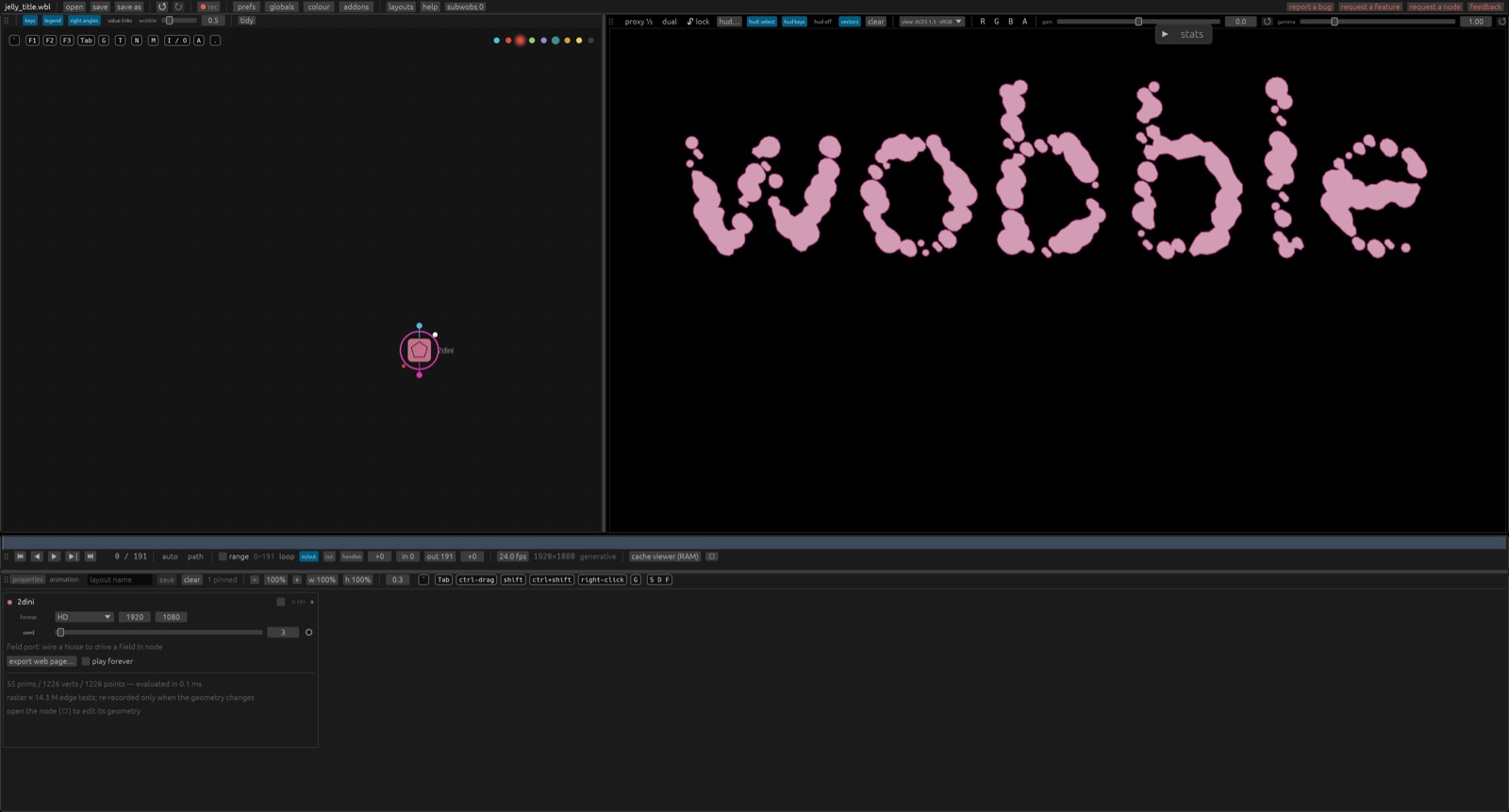
Task: Close the 2dini properties panel
Action: tap(312, 602)
